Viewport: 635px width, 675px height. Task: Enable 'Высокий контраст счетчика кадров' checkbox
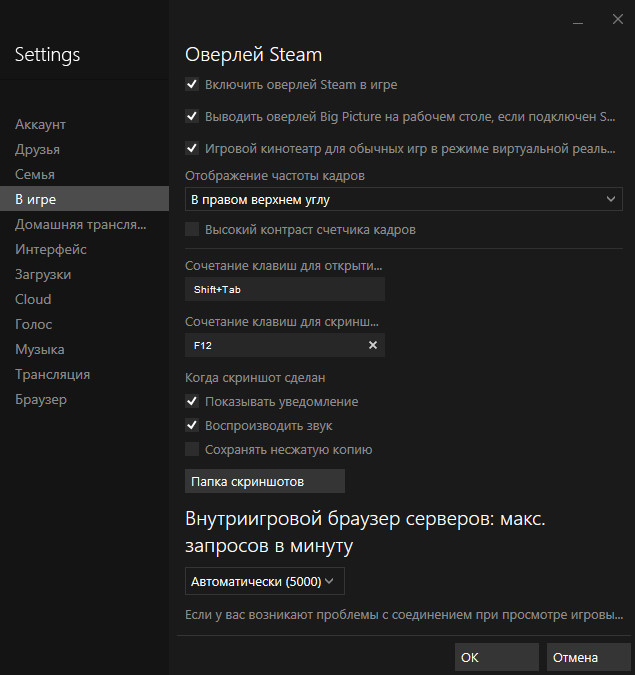coord(192,230)
